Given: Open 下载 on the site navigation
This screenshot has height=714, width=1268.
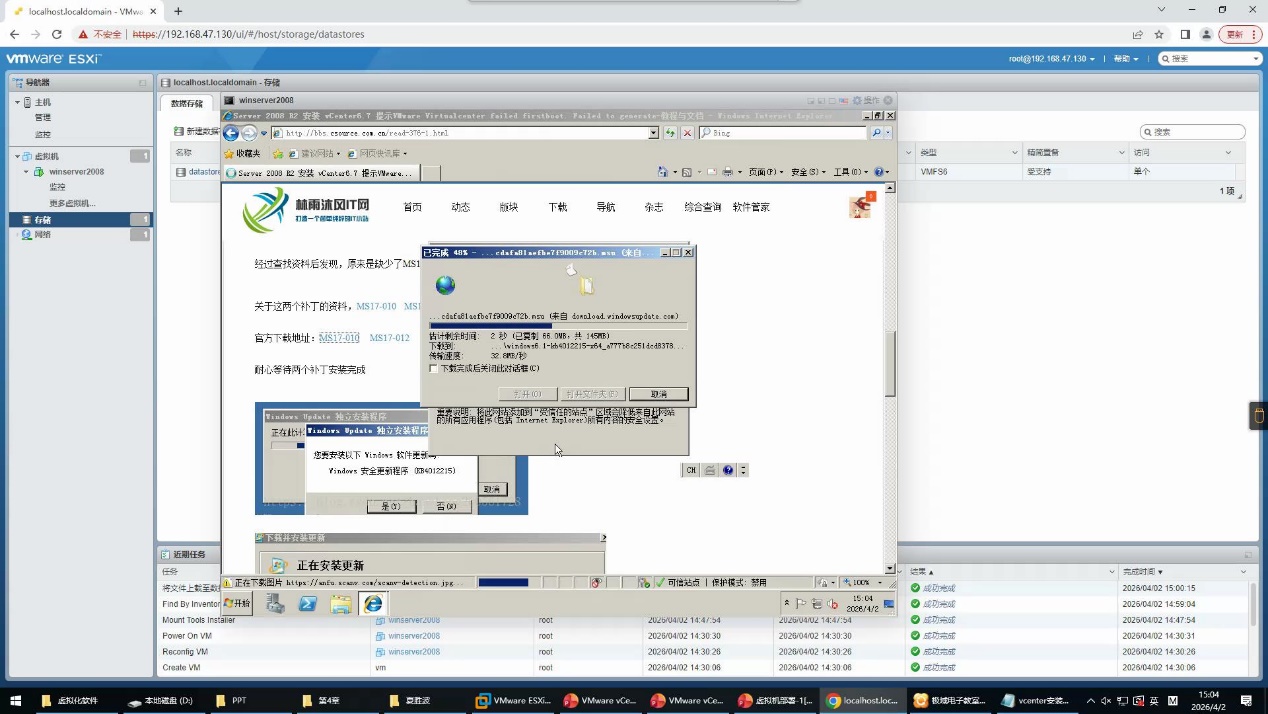Looking at the screenshot, I should (x=557, y=207).
